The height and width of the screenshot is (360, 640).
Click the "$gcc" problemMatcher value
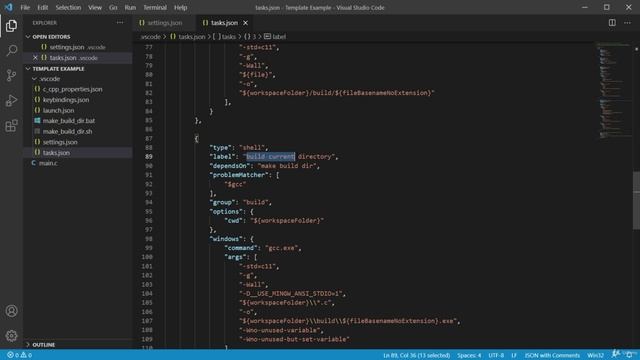[x=236, y=184]
